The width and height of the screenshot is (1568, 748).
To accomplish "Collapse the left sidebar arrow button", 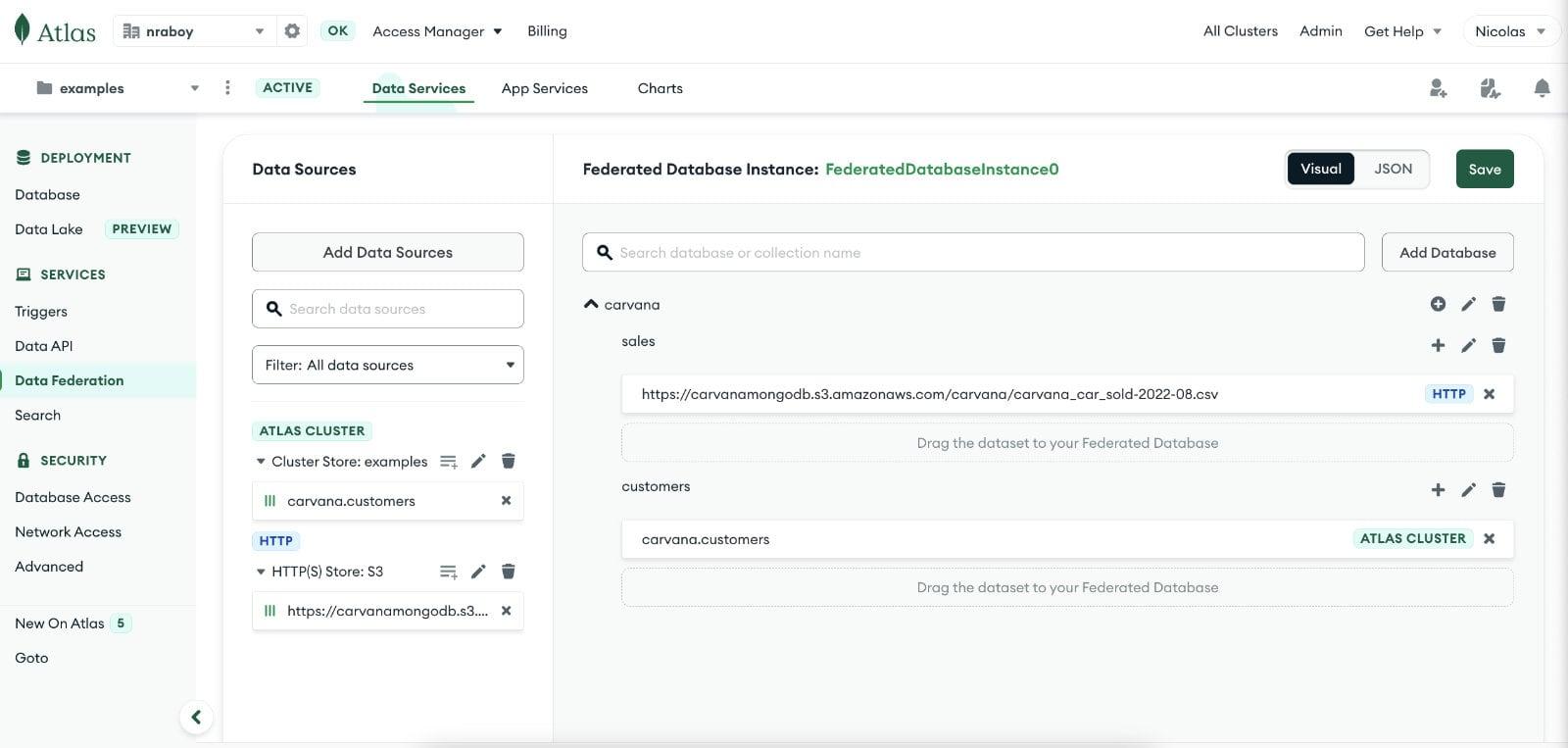I will pos(196,718).
